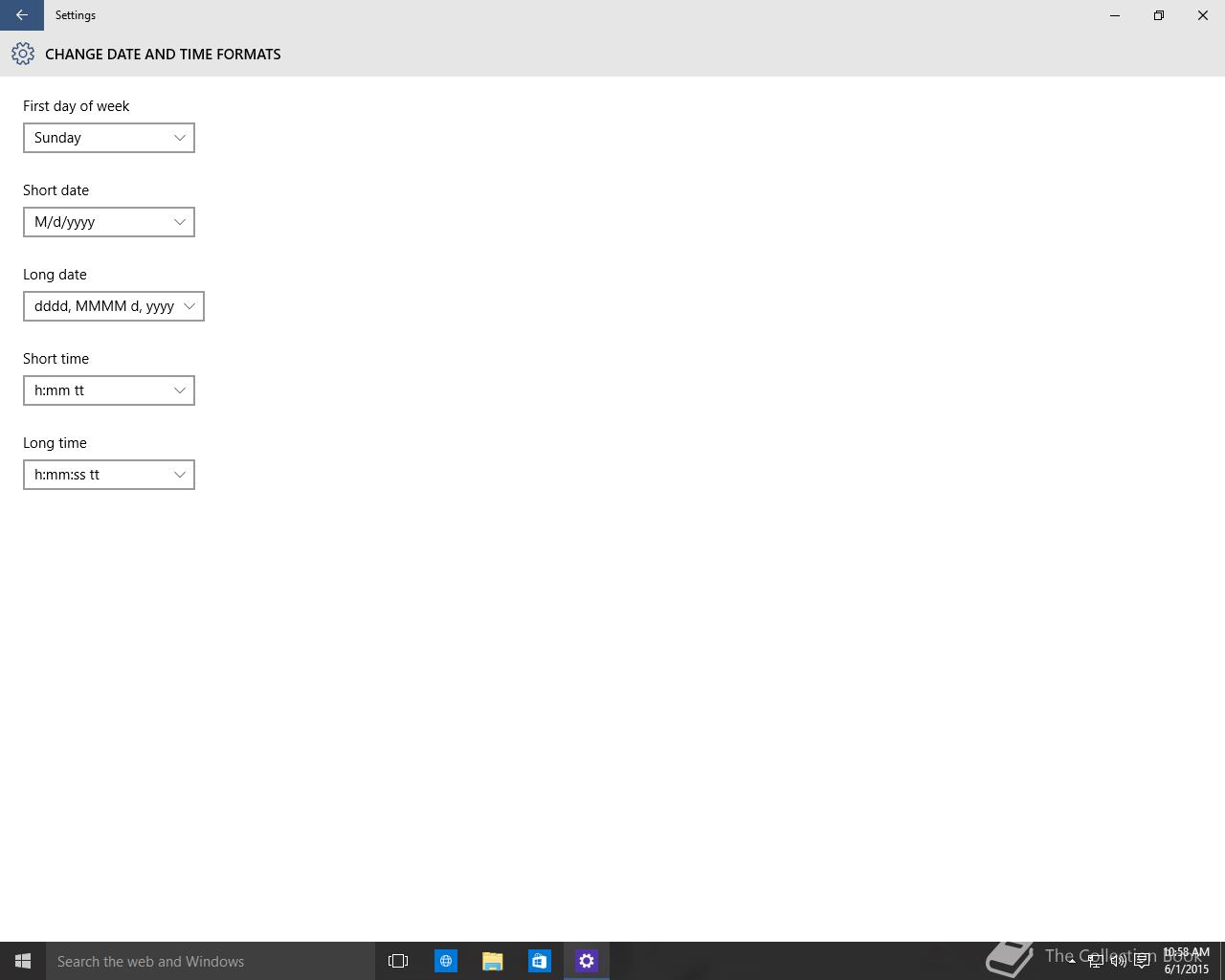
Task: Expand the Long time format dropdown
Action: coord(109,475)
